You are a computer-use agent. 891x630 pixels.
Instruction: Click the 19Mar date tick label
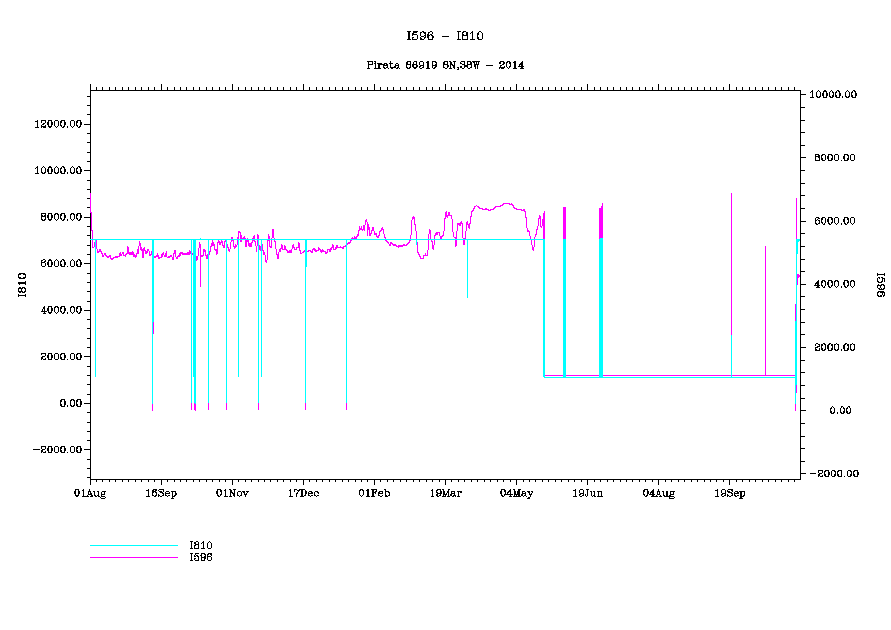click(x=445, y=493)
